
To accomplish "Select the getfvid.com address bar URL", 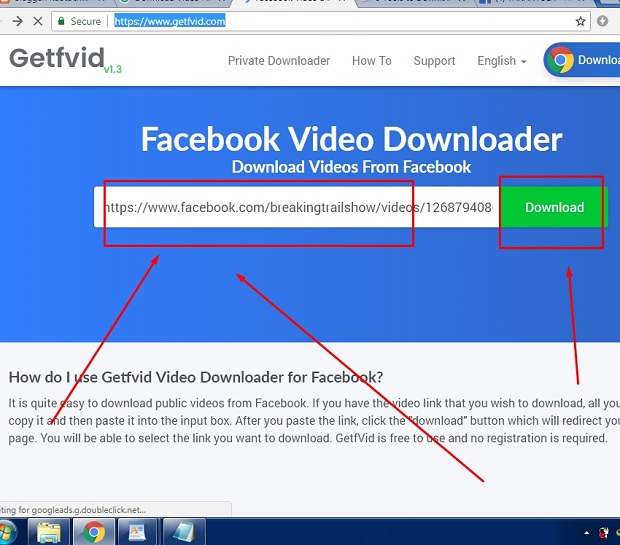I will 170,21.
